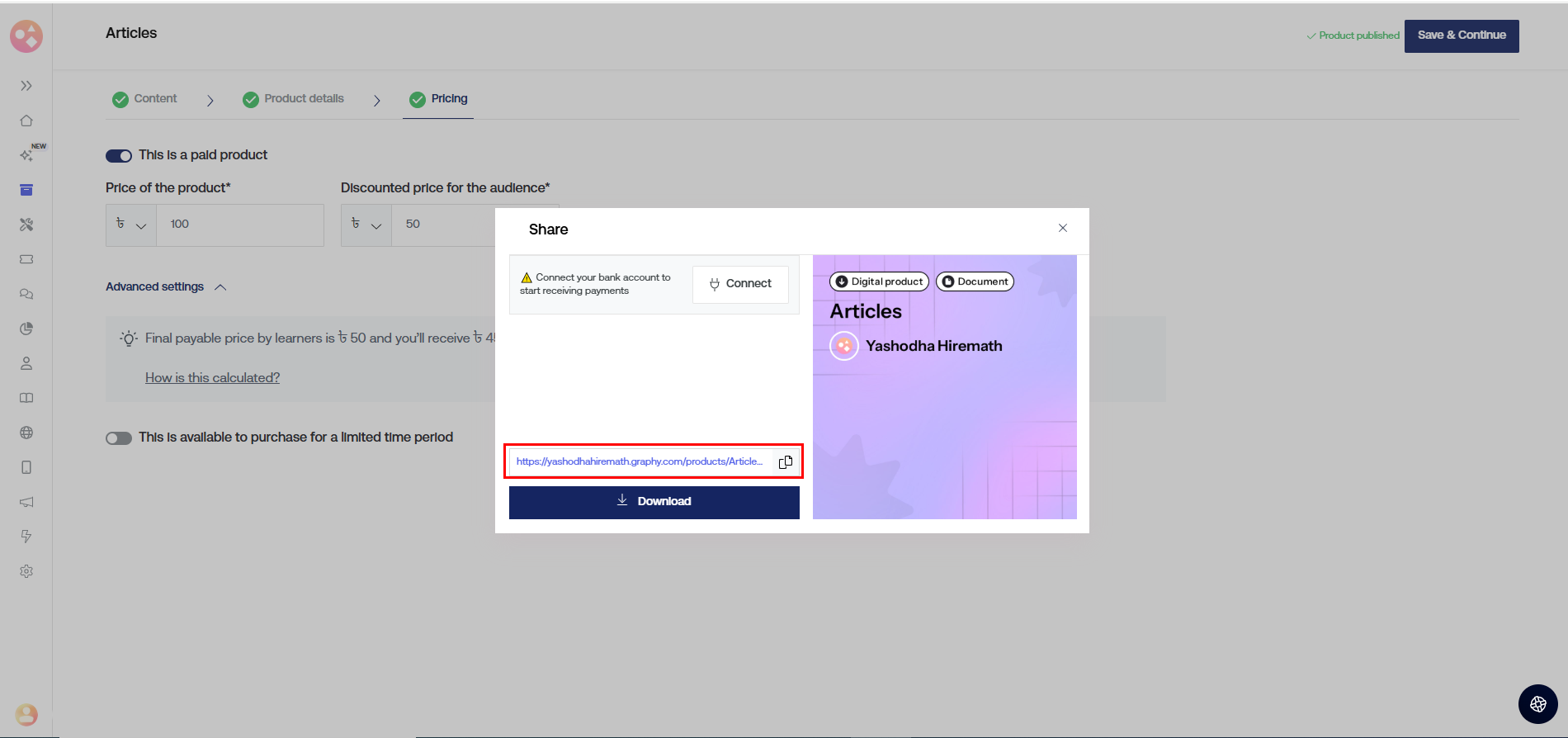Click the settings gear in sidebar
The width and height of the screenshot is (1568, 738).
tap(26, 571)
